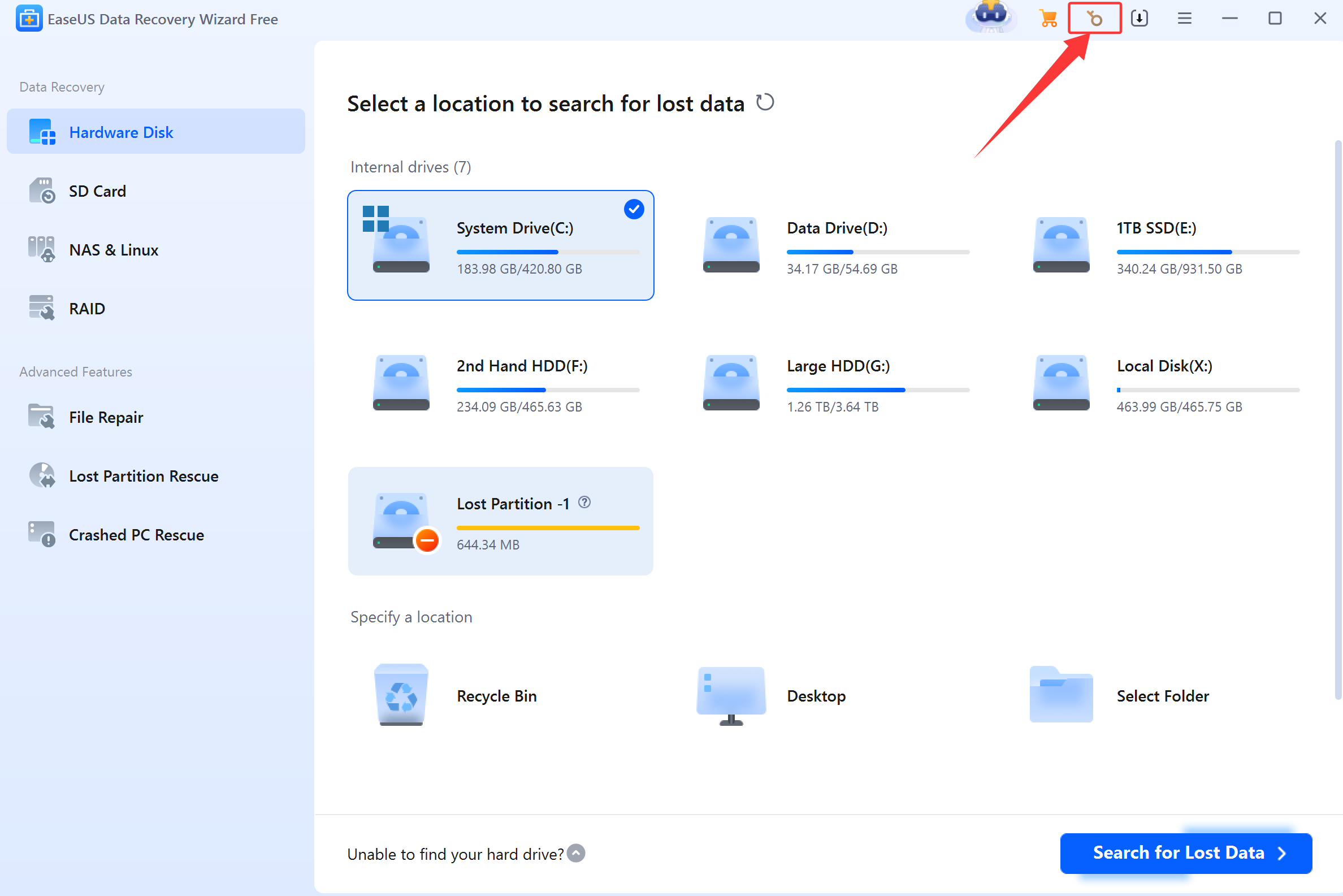The image size is (1343, 896).
Task: Open the hamburger main menu
Action: tap(1184, 18)
